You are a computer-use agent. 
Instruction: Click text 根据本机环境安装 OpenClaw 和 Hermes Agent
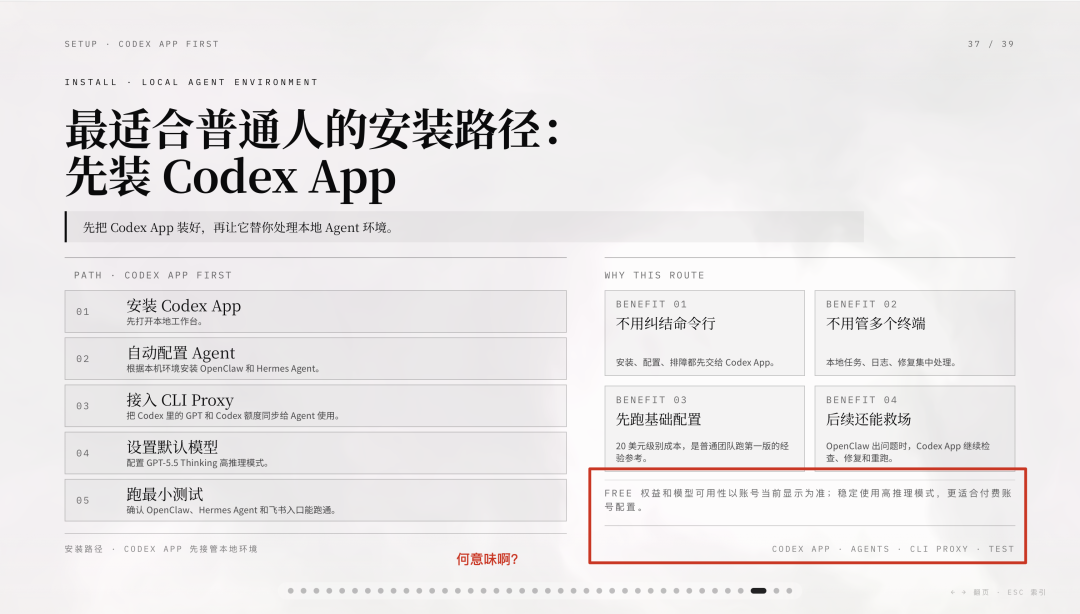[x=223, y=369]
